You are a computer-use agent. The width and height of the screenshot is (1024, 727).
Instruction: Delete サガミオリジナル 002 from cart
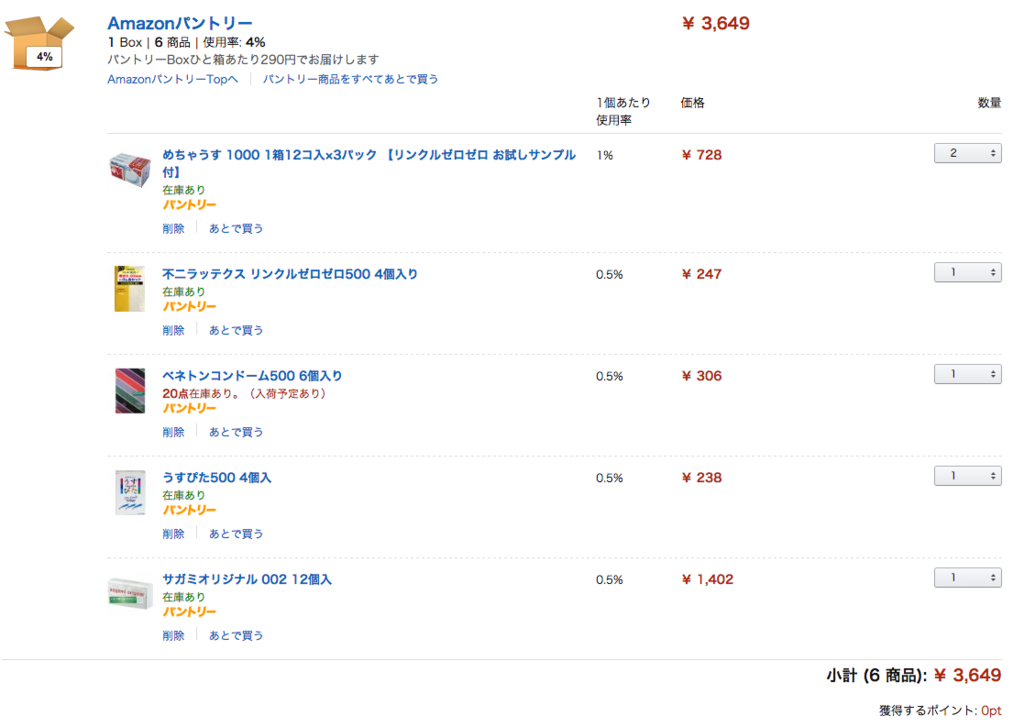[x=173, y=636]
